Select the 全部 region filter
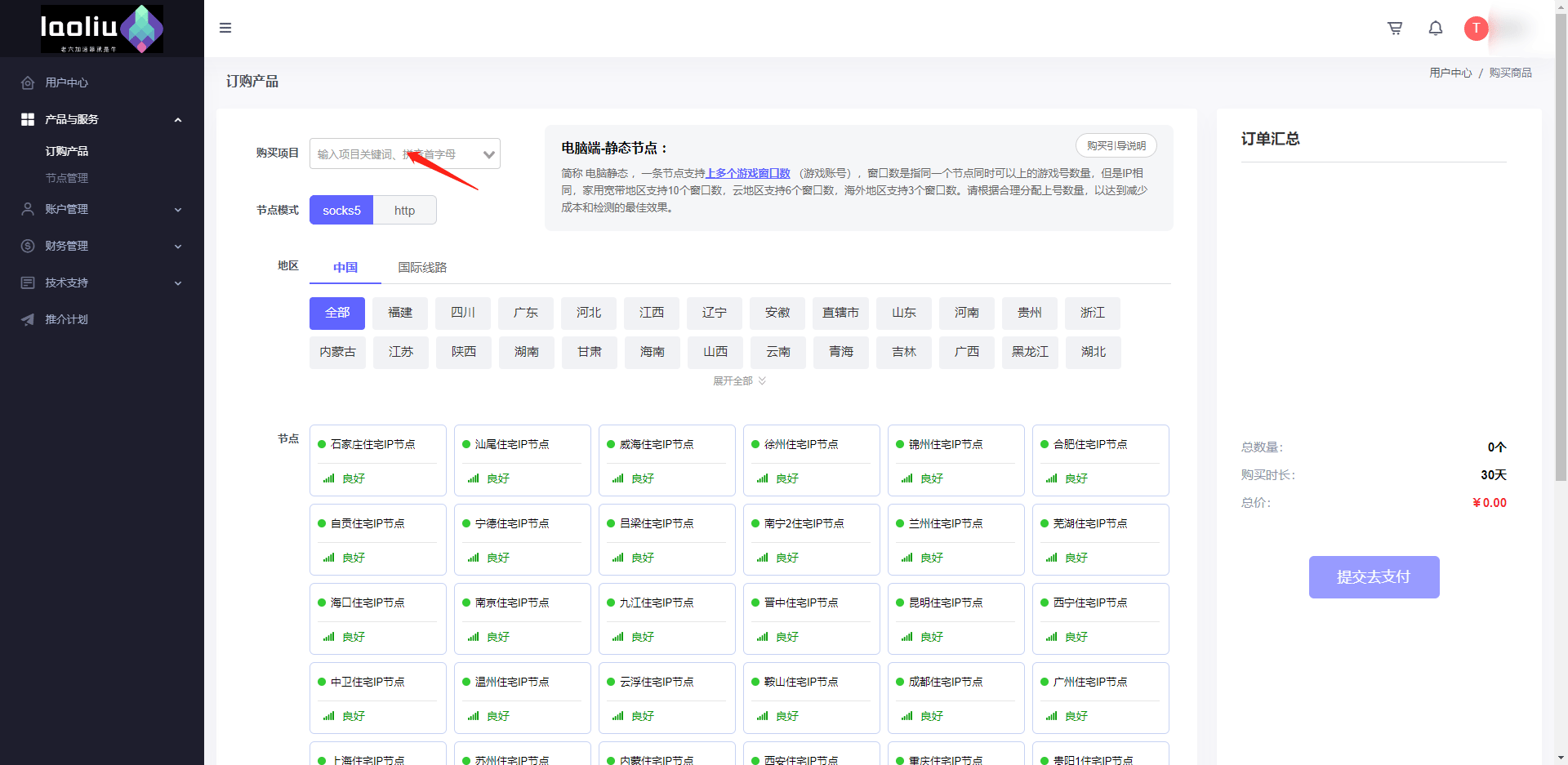This screenshot has height=765, width=1568. [336, 313]
